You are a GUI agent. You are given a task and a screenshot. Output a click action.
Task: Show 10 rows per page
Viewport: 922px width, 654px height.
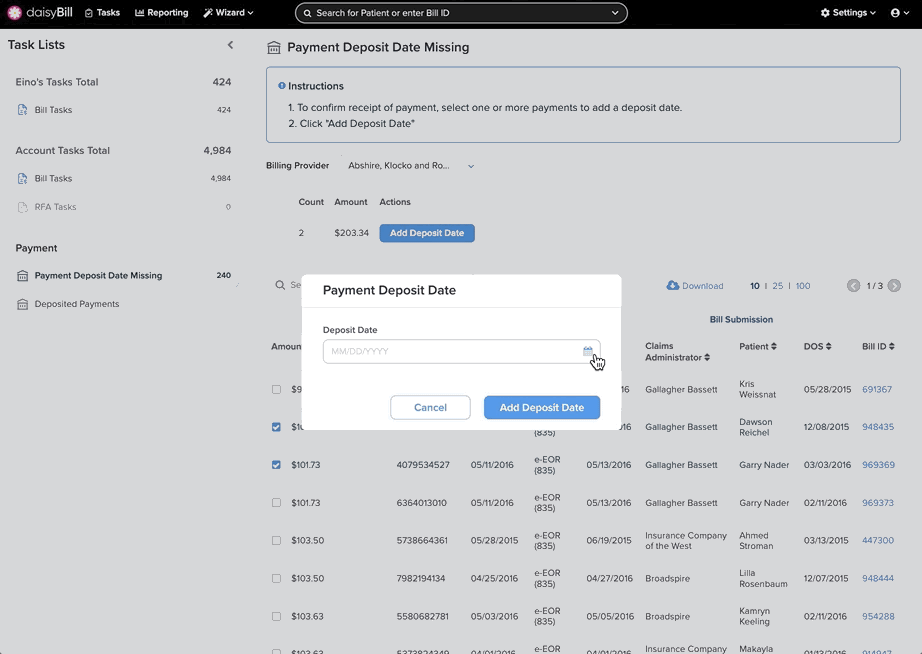(754, 286)
